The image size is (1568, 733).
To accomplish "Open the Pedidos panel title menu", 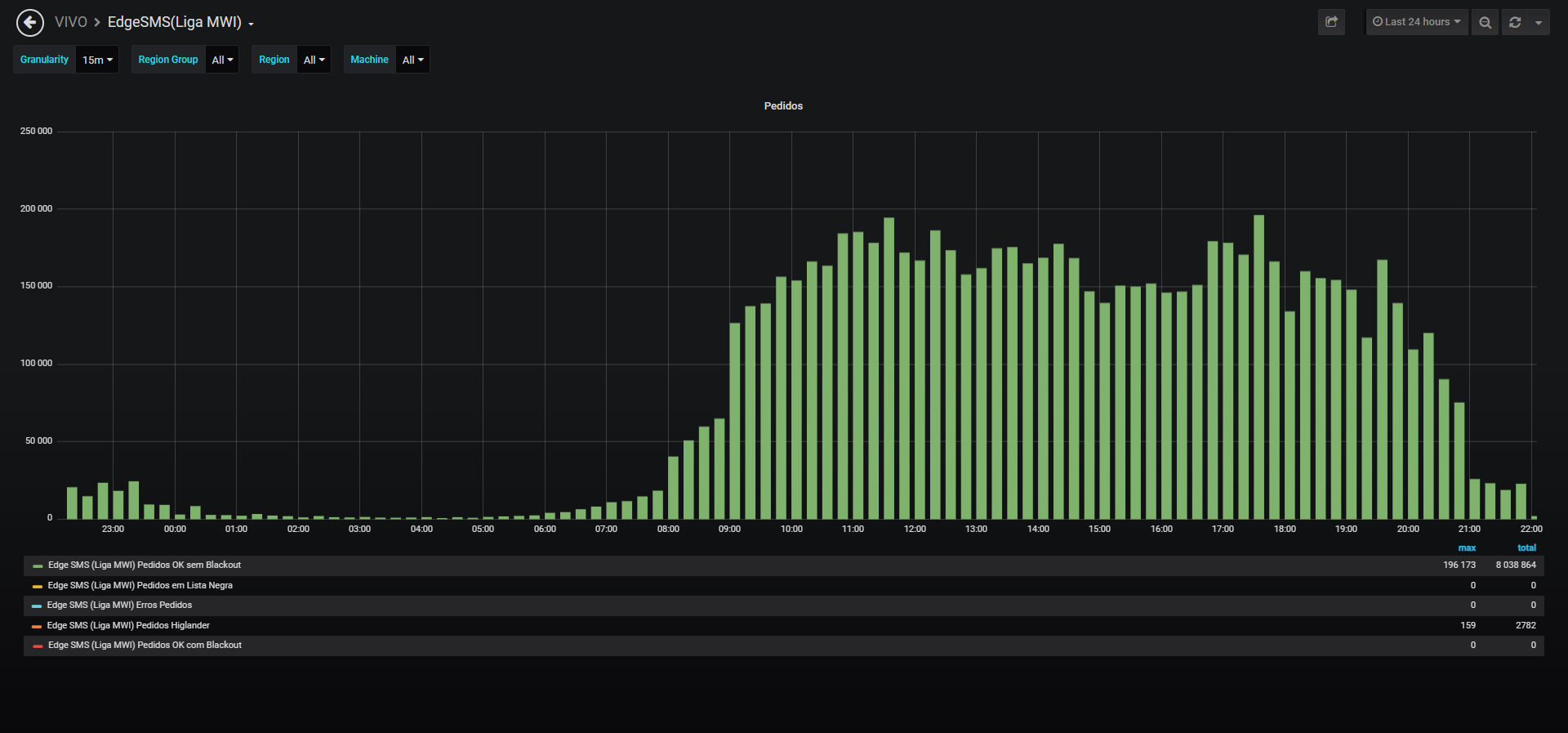I will 783,106.
